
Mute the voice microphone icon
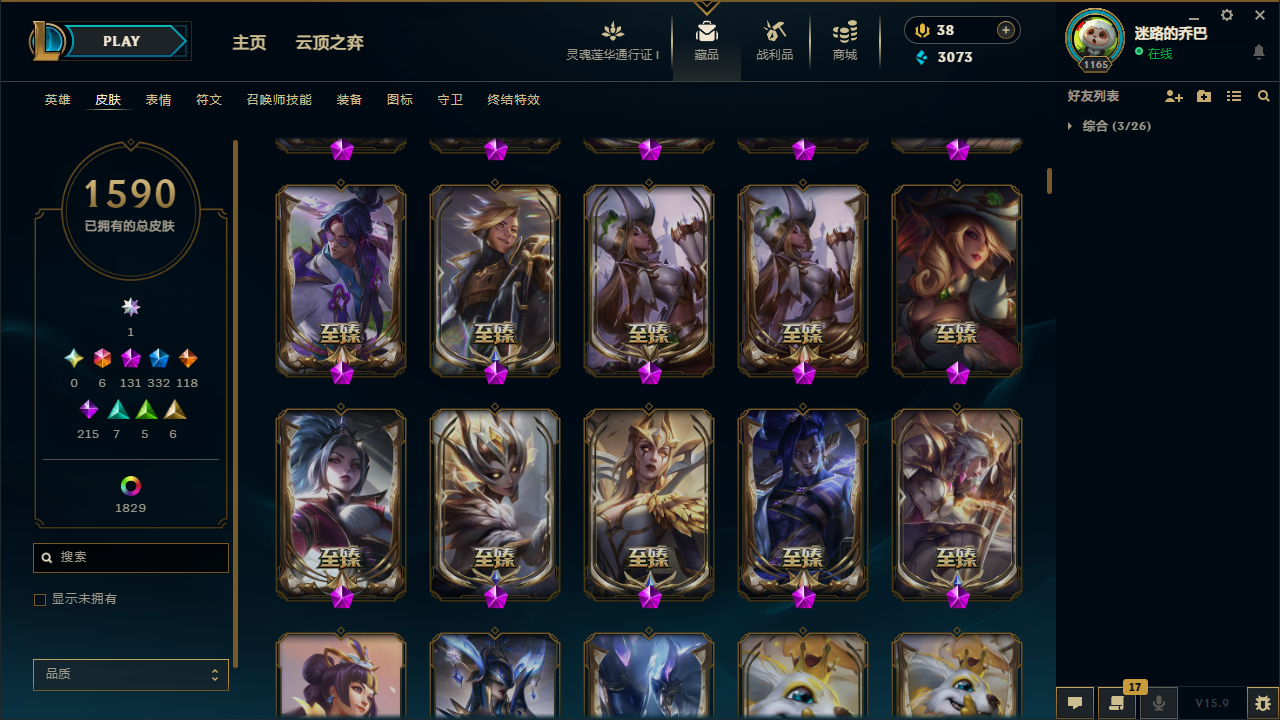pyautogui.click(x=1159, y=703)
